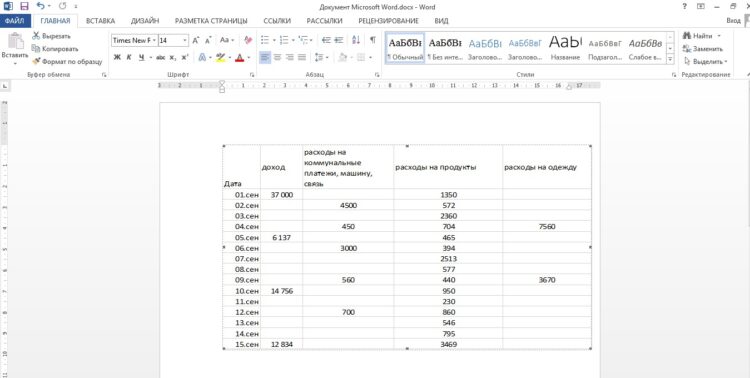Toggle left alignment button
Screen dimensions: 750x378
pos(265,57)
